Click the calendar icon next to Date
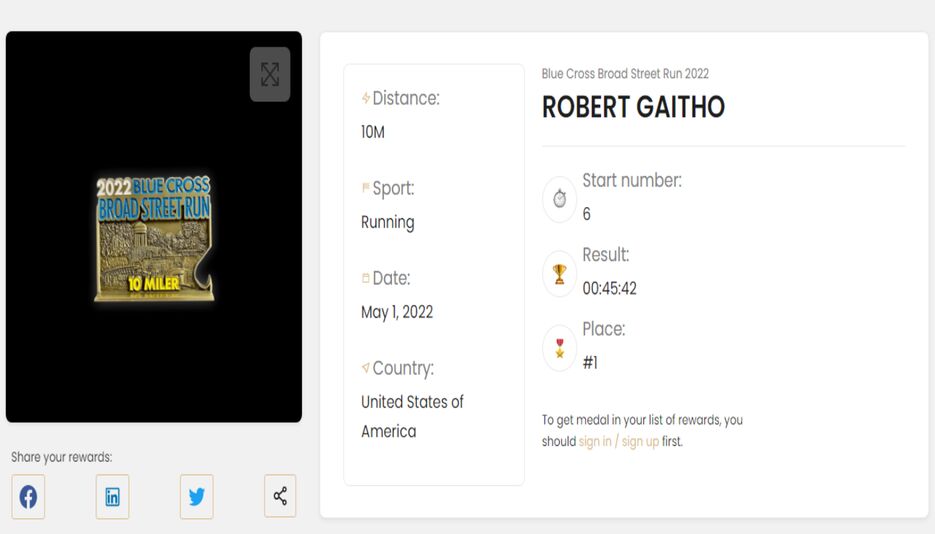This screenshot has width=935, height=534. coord(366,278)
